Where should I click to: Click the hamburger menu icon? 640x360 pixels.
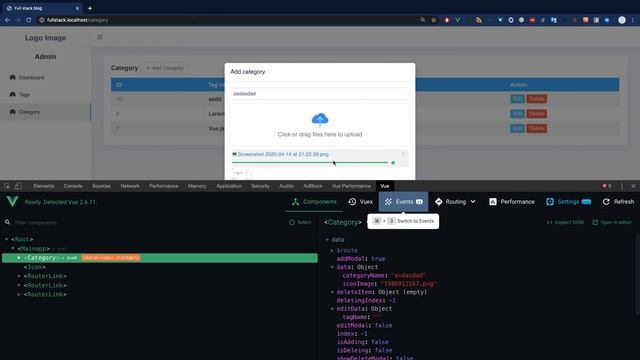(100, 37)
